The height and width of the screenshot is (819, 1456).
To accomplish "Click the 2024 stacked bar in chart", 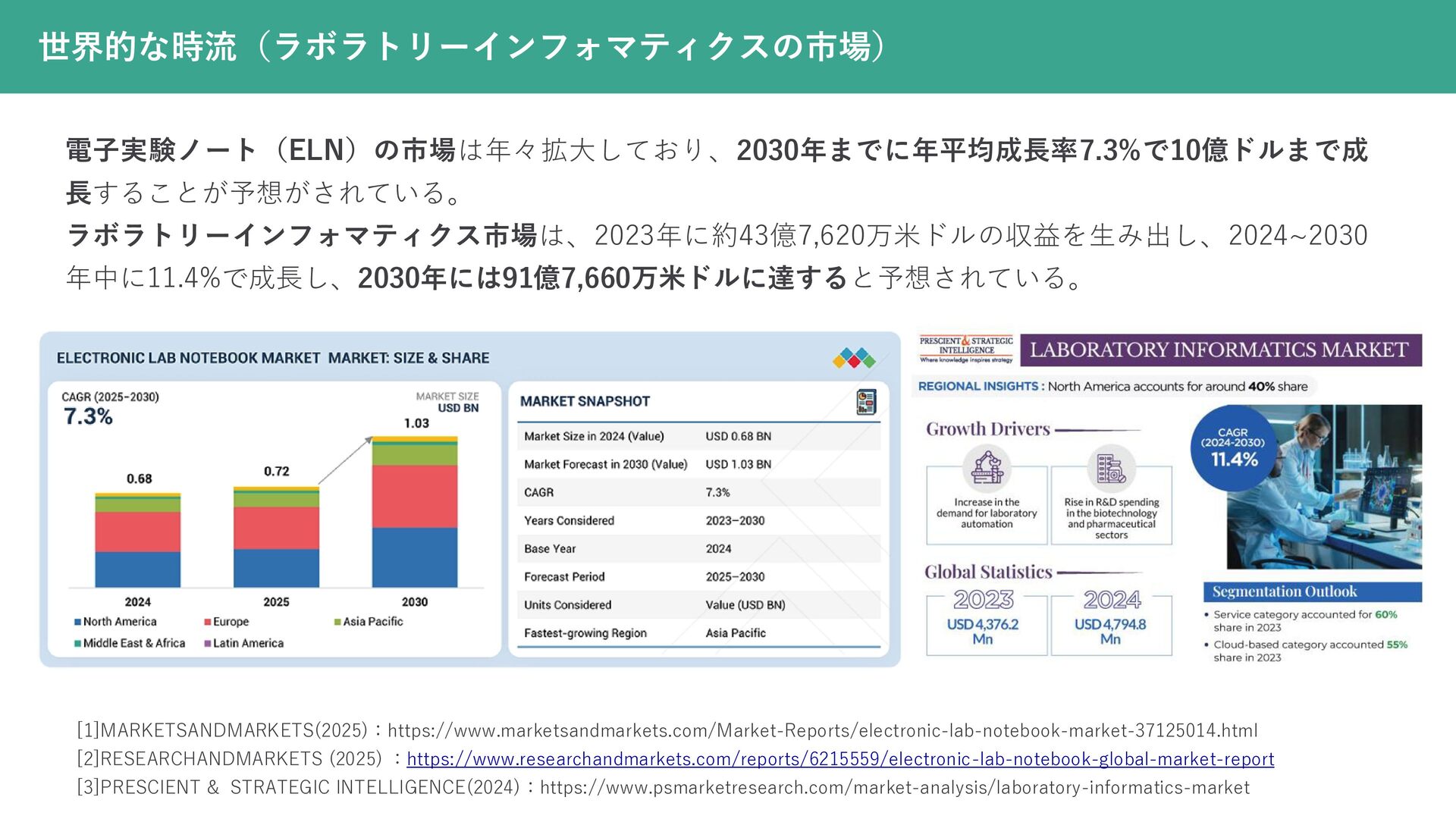I will 138,540.
